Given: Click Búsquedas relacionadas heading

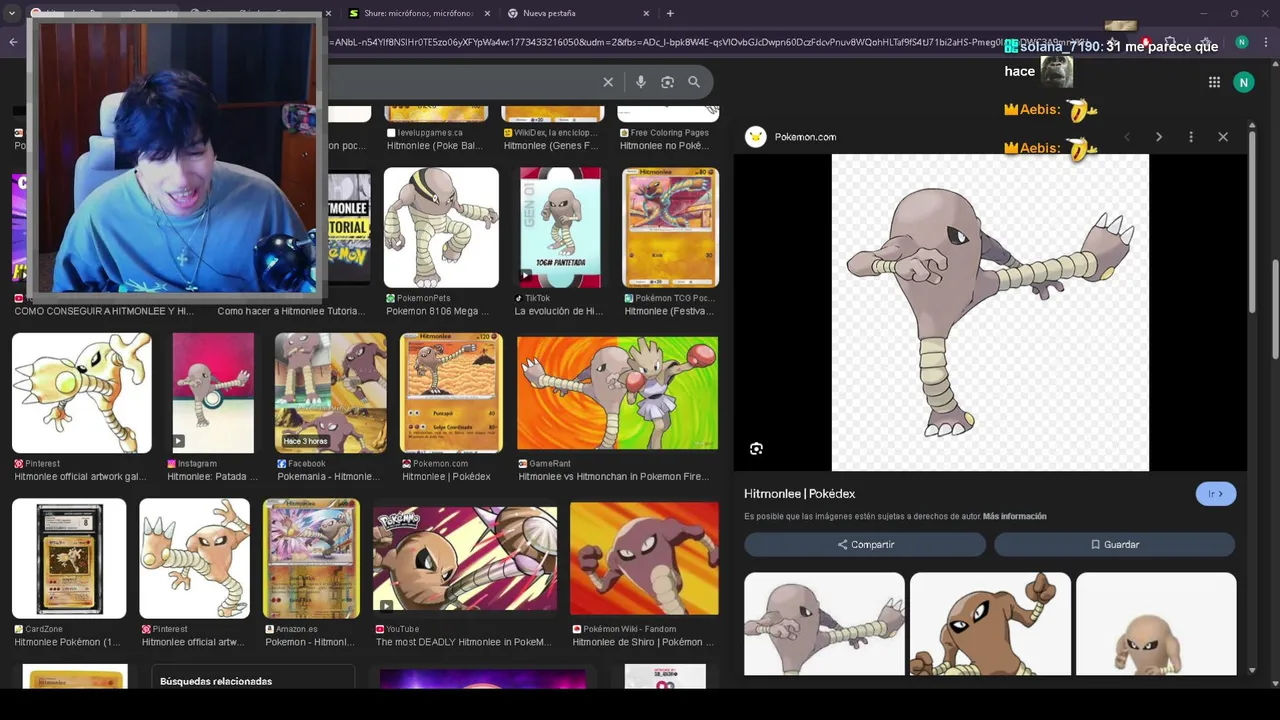Looking at the screenshot, I should 216,681.
